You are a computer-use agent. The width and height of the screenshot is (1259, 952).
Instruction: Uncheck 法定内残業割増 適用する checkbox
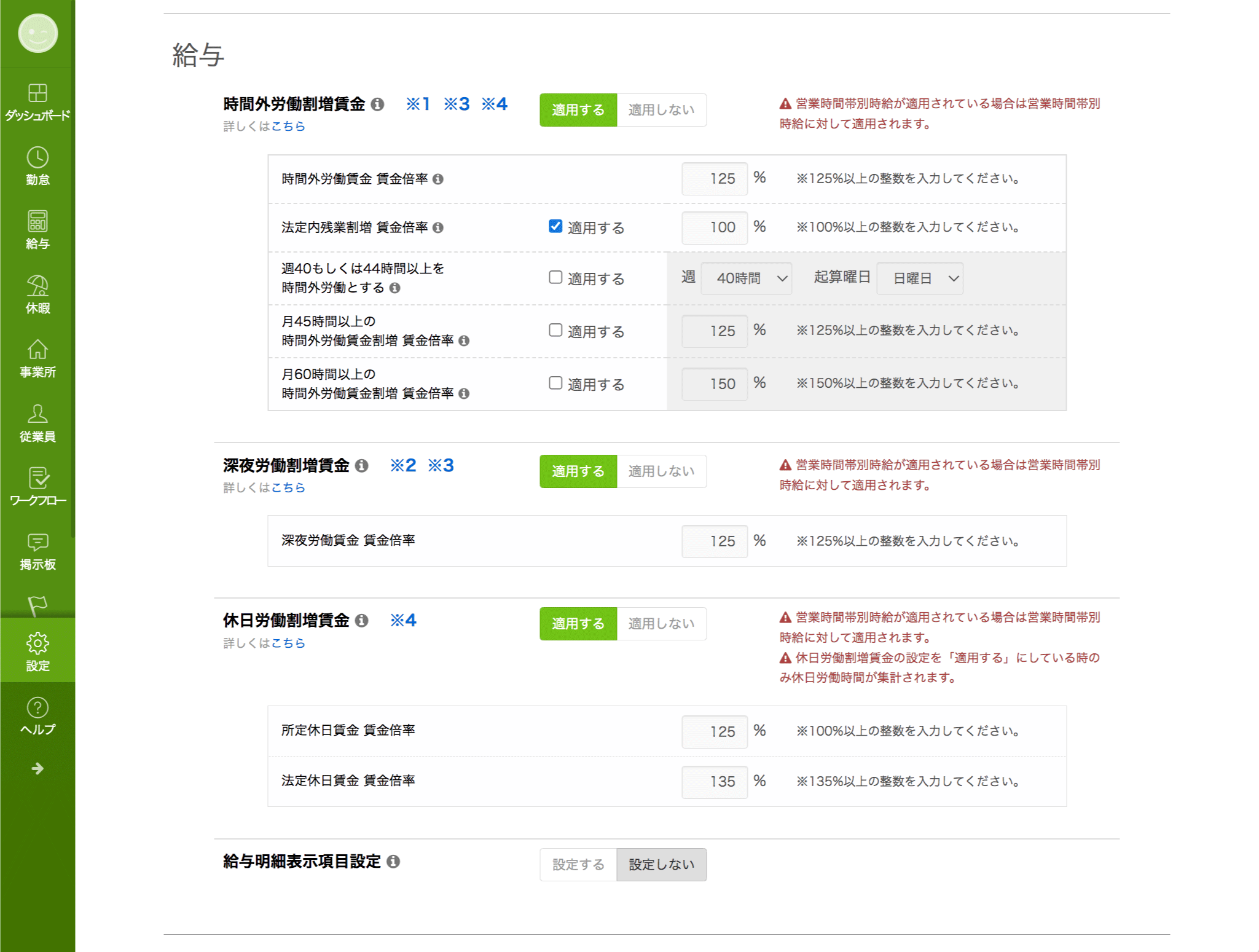click(x=555, y=227)
